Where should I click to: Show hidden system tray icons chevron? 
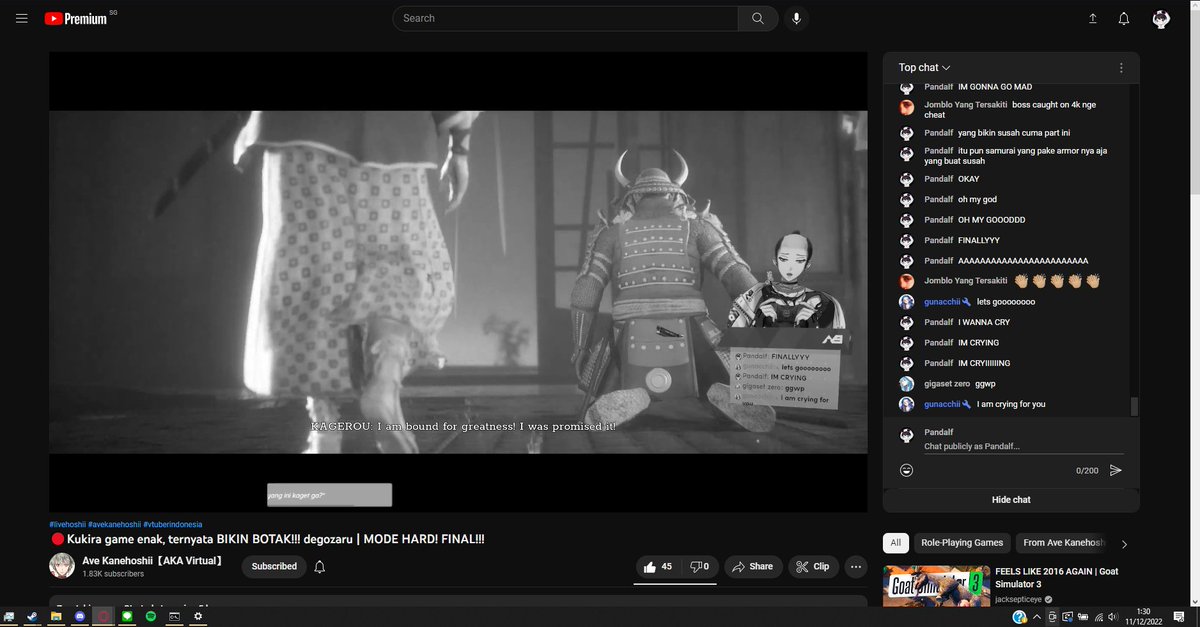click(1037, 617)
